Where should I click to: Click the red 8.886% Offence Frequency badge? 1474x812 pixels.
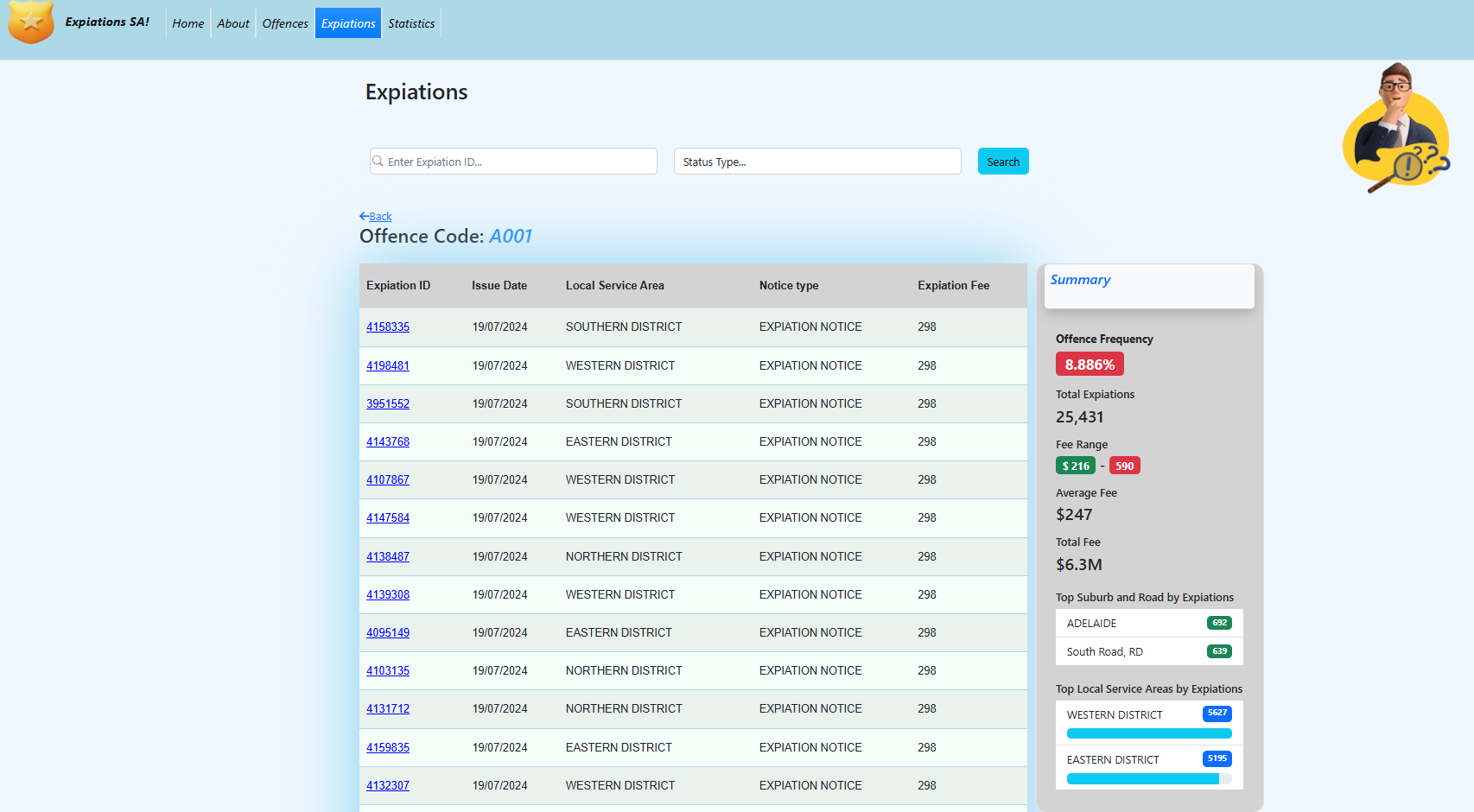click(x=1089, y=364)
